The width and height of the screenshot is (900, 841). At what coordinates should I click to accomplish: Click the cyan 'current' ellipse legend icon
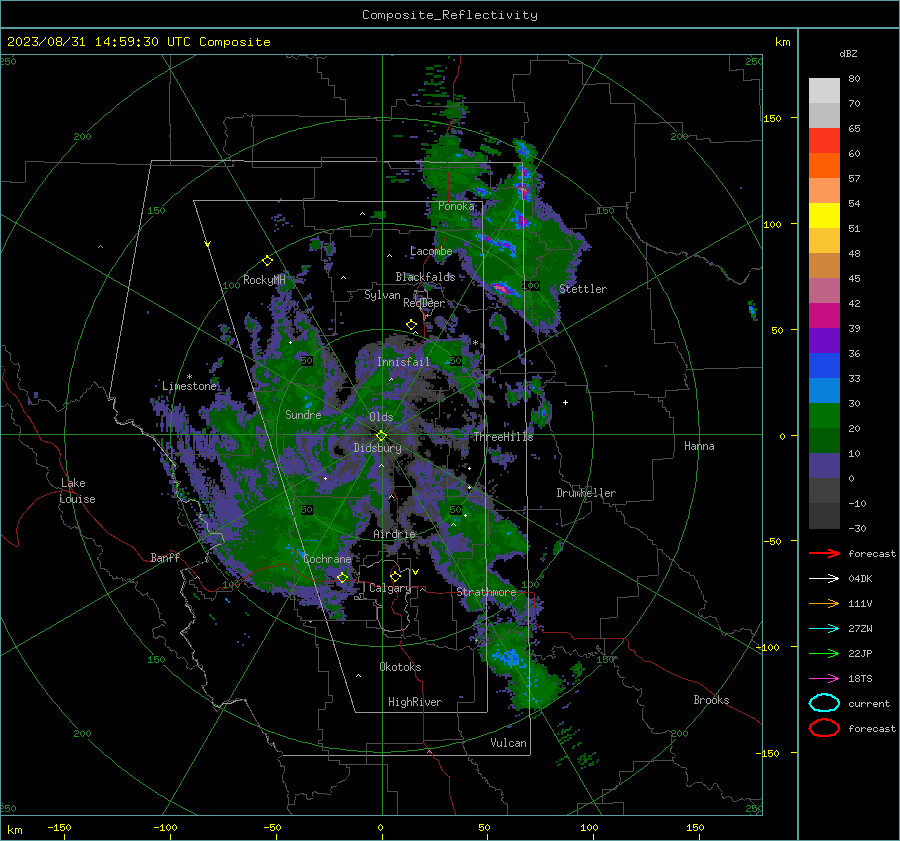coord(824,703)
